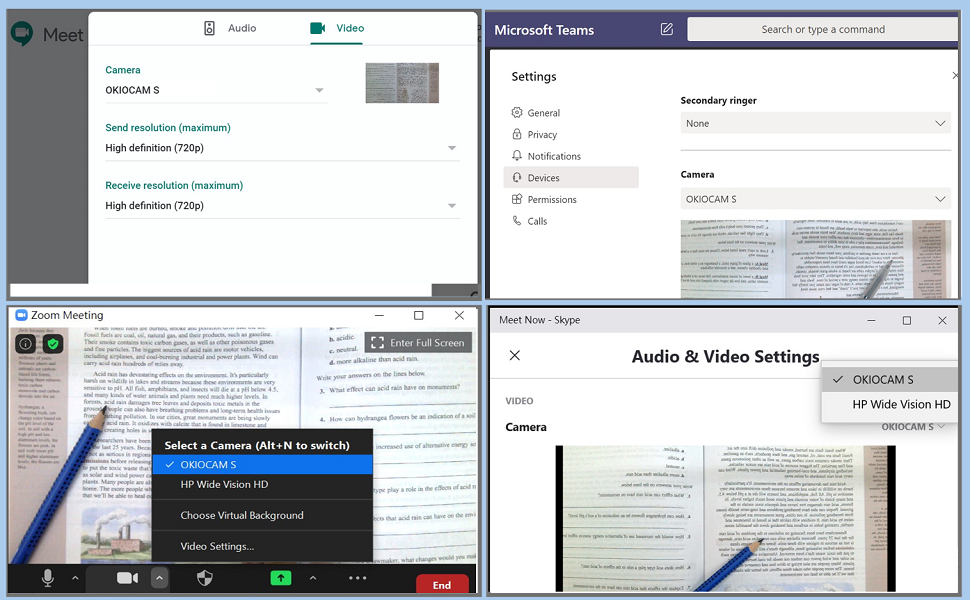This screenshot has height=600, width=970.
Task: Click the Teams camera preview image
Action: (815, 259)
